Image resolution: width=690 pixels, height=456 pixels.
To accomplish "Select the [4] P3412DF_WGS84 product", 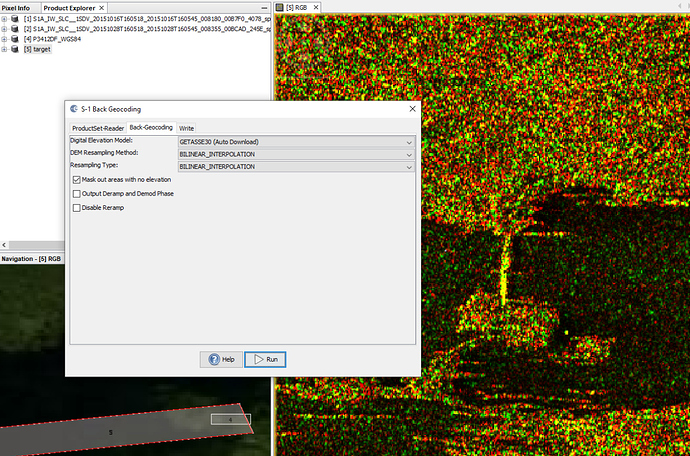I will (52, 39).
